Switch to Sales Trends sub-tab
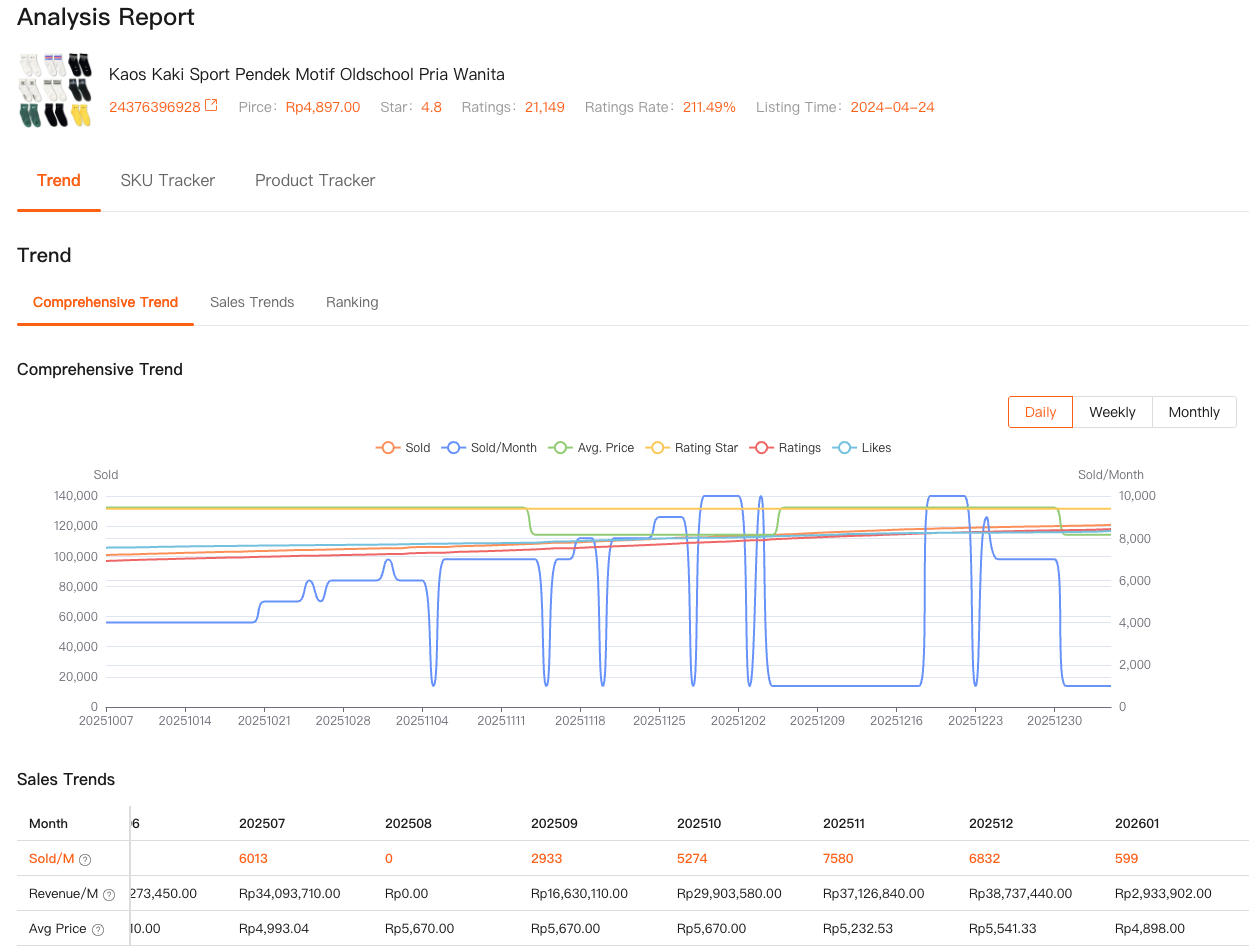Viewport: 1250px width, 952px height. 252,302
